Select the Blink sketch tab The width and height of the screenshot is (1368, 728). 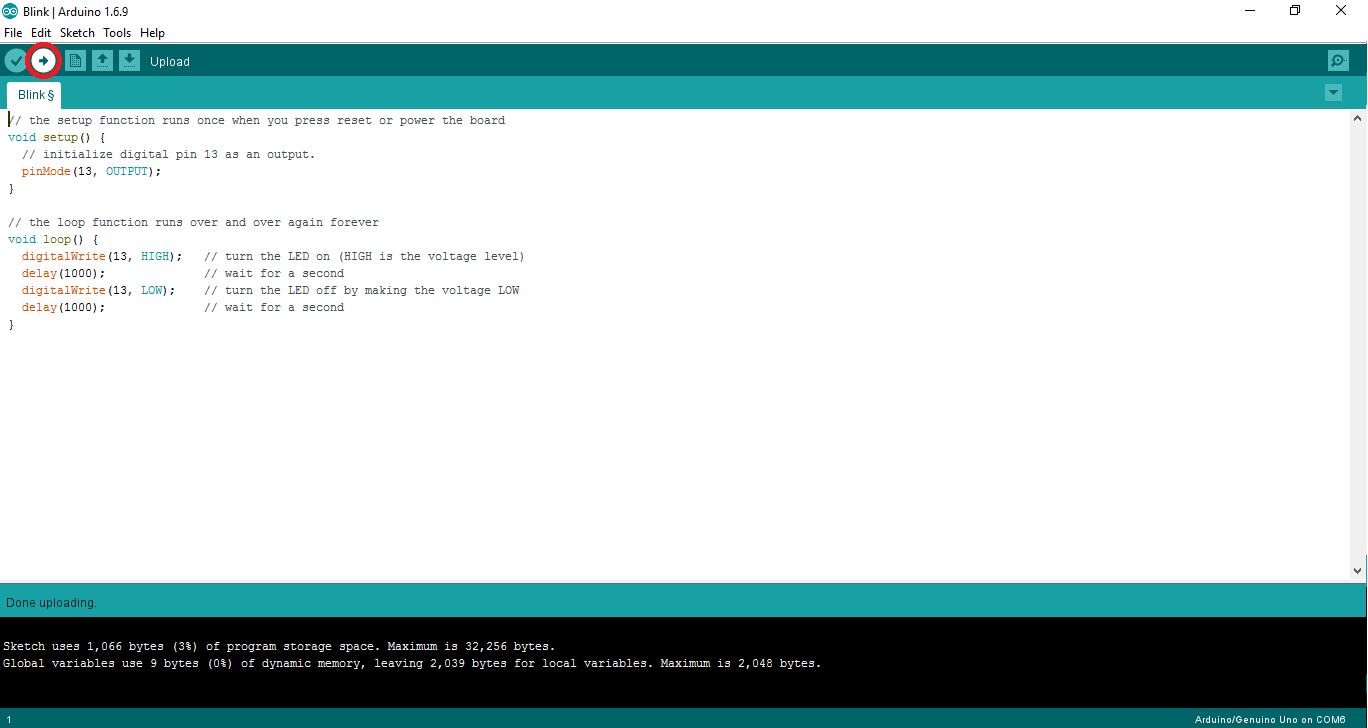point(33,94)
